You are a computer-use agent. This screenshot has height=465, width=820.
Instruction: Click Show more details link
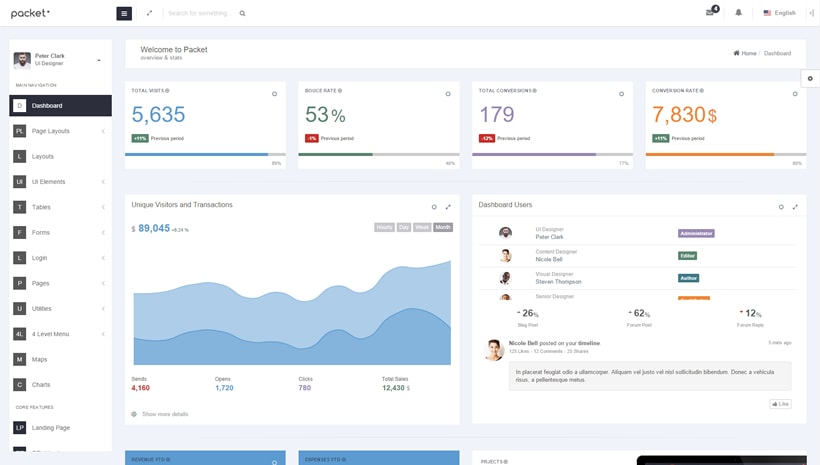click(164, 414)
